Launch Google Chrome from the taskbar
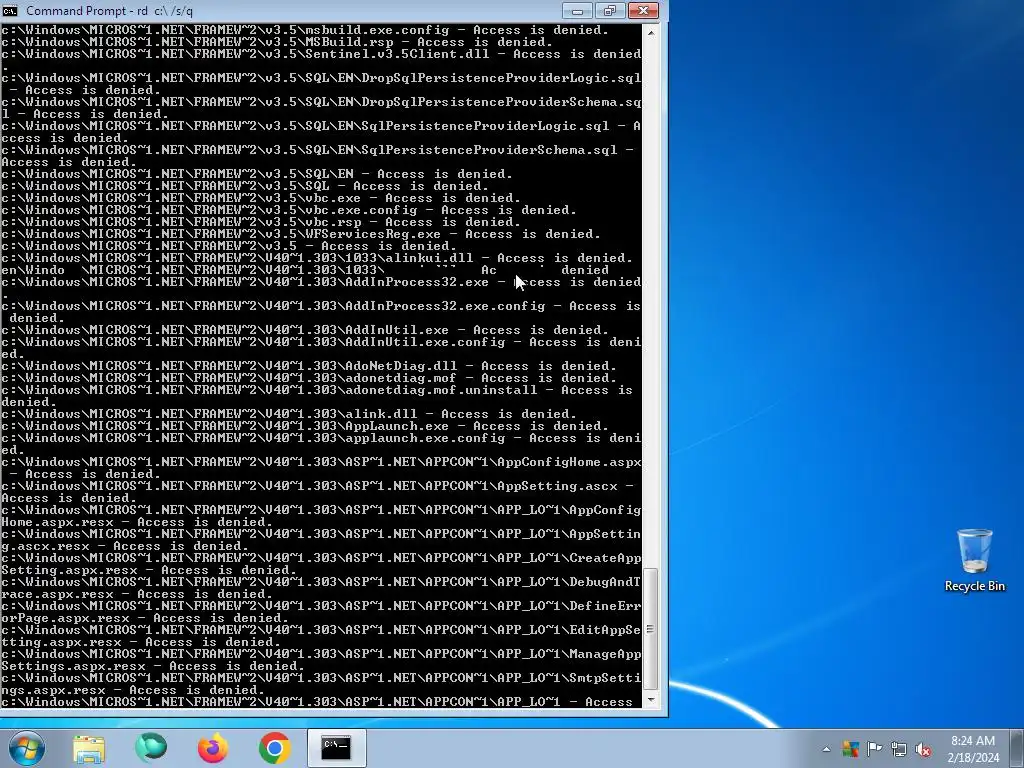This screenshot has width=1024, height=768. coord(274,748)
